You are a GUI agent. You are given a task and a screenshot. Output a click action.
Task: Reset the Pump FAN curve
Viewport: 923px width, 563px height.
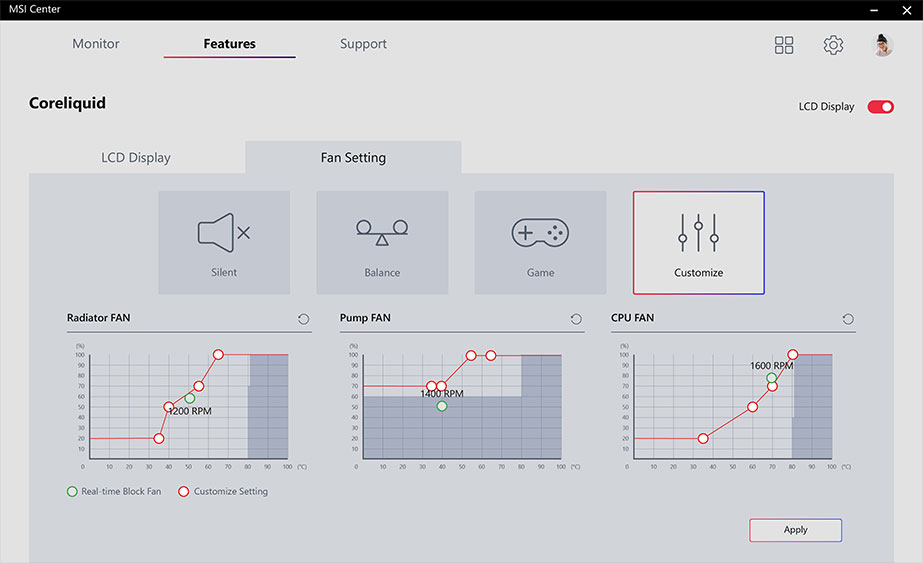[576, 319]
